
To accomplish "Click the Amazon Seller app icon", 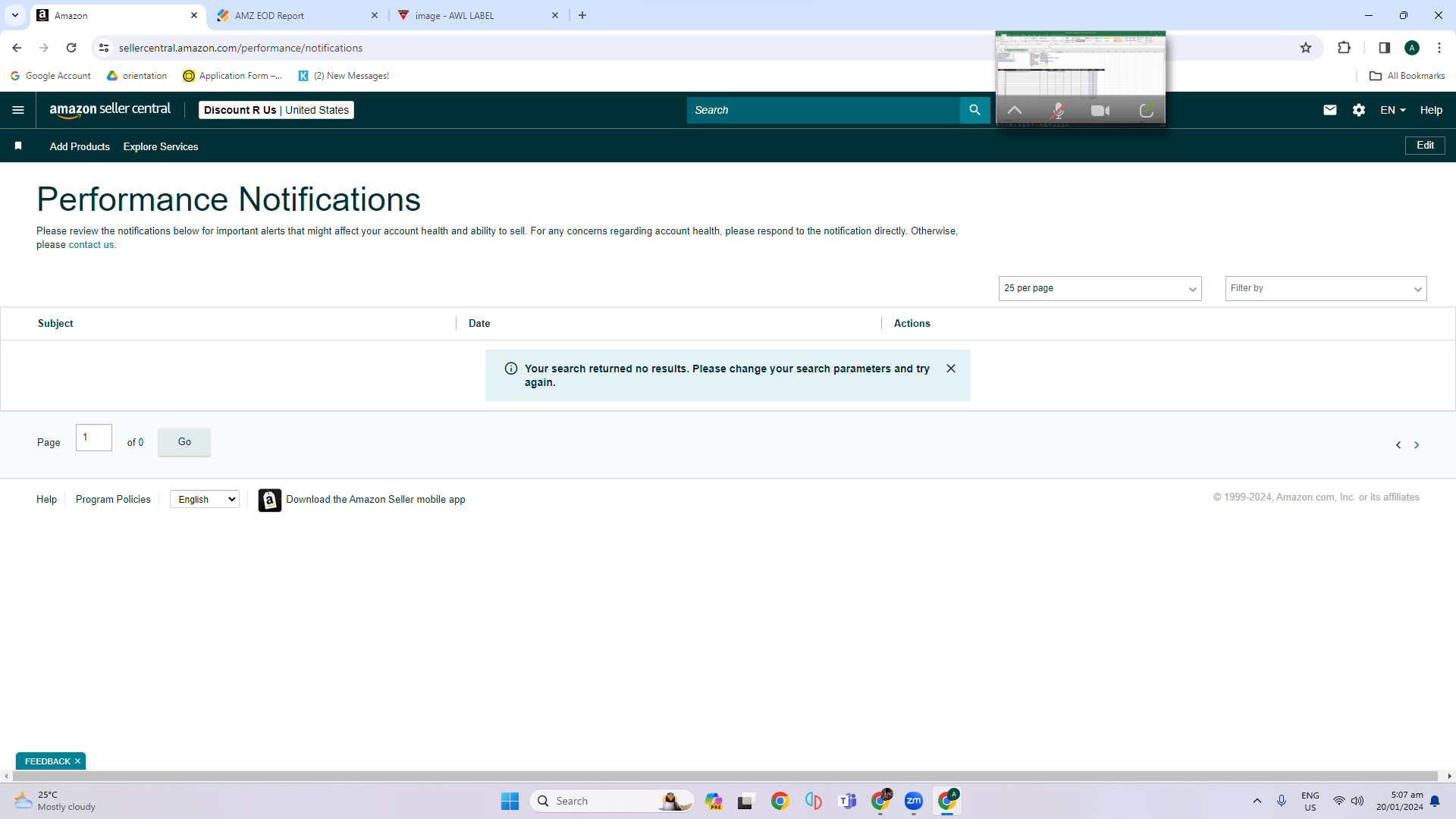I will click(269, 500).
